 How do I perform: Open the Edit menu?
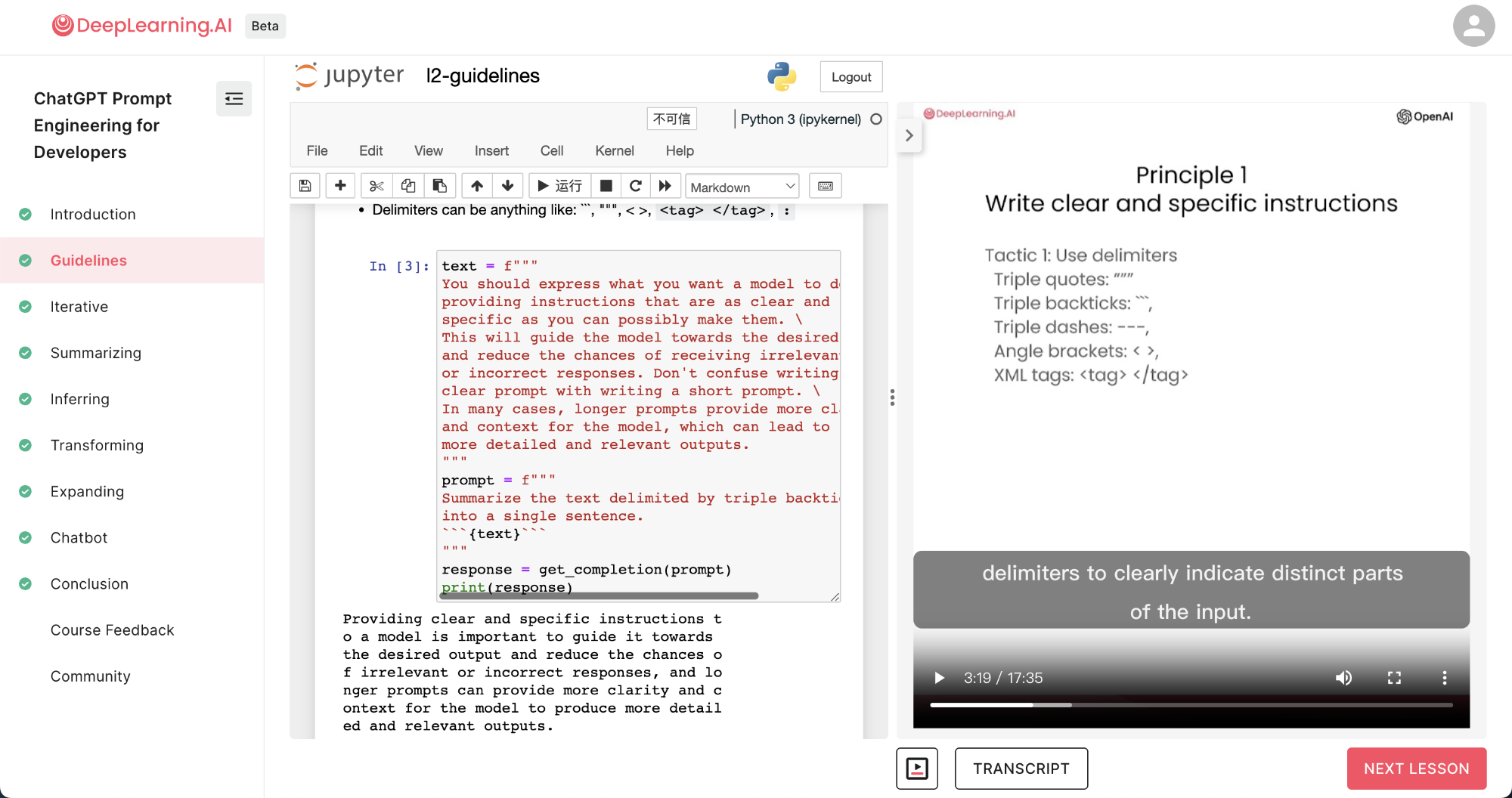(370, 150)
